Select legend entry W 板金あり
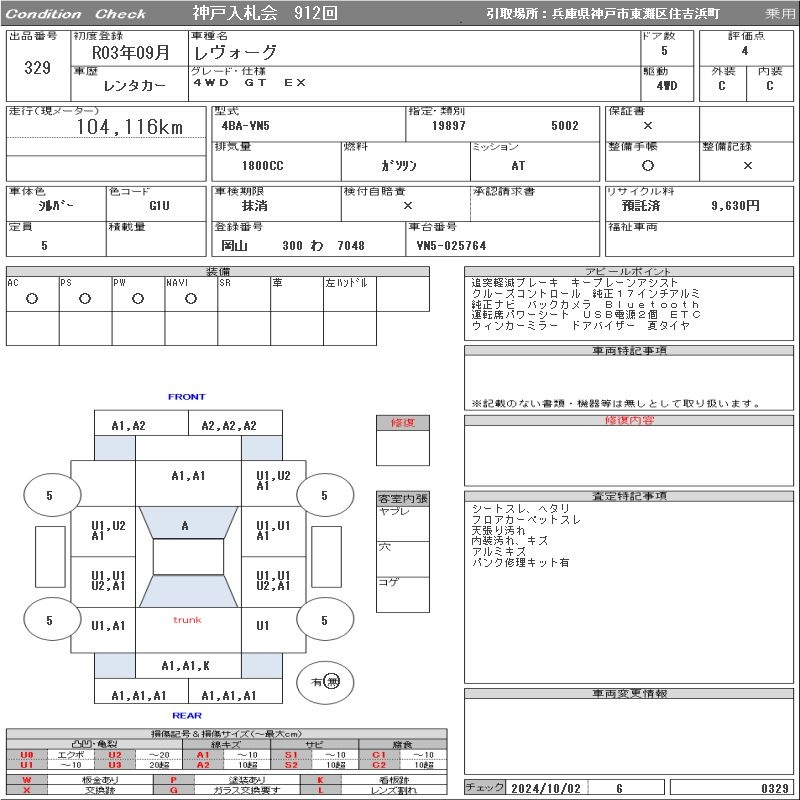Image resolution: width=800 pixels, height=800 pixels. (x=80, y=780)
